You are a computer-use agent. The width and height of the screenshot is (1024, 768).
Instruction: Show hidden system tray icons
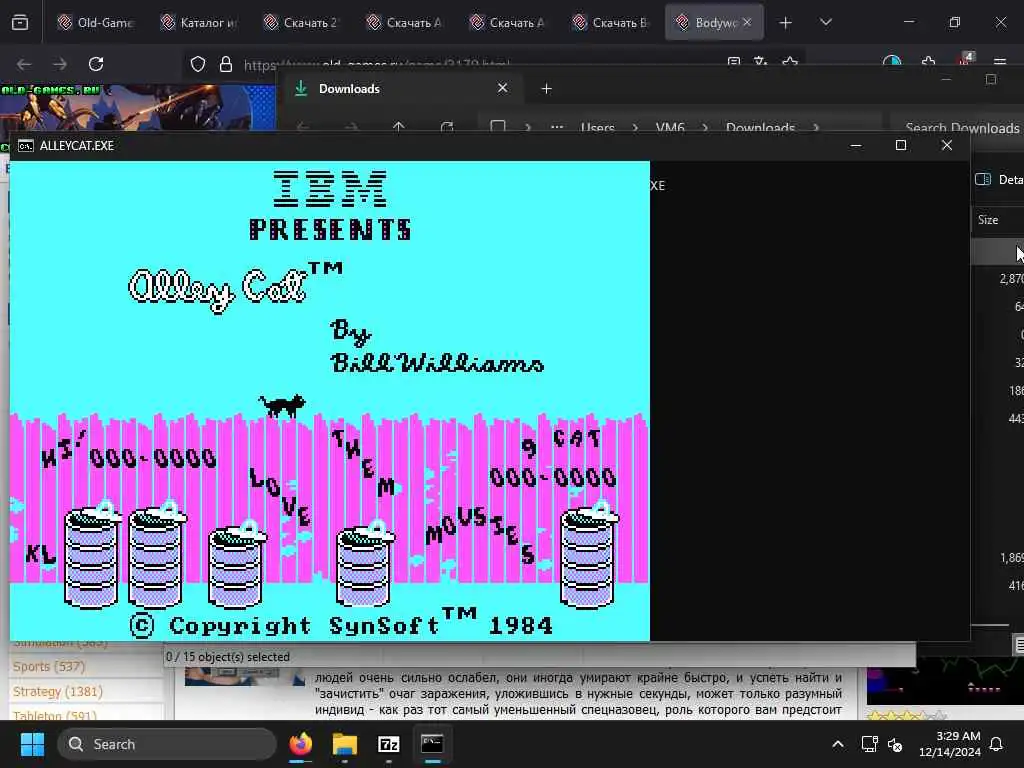838,744
